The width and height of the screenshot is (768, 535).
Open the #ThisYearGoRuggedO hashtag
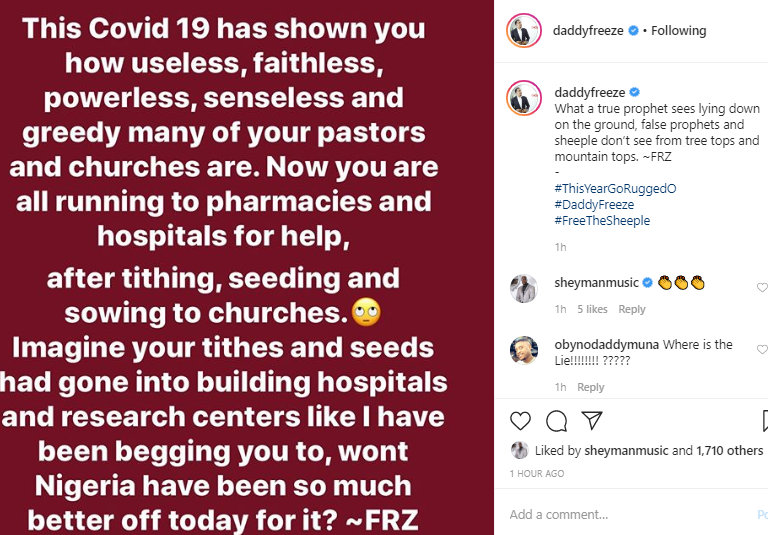(x=615, y=189)
